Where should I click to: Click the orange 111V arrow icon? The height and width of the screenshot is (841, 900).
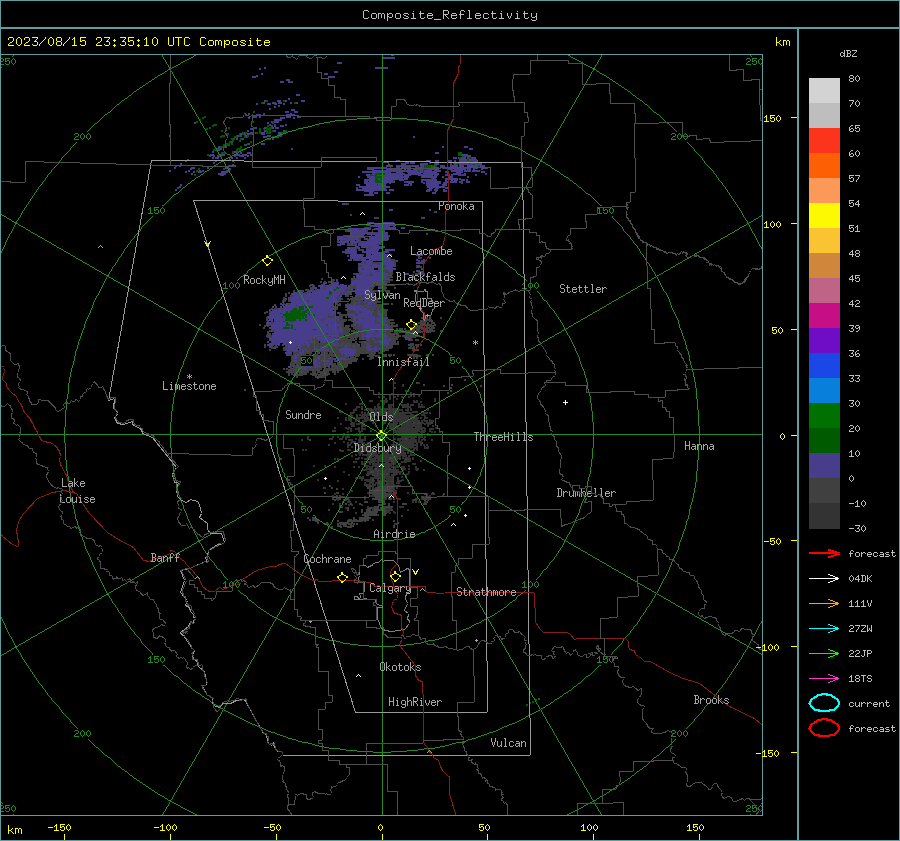click(824, 603)
